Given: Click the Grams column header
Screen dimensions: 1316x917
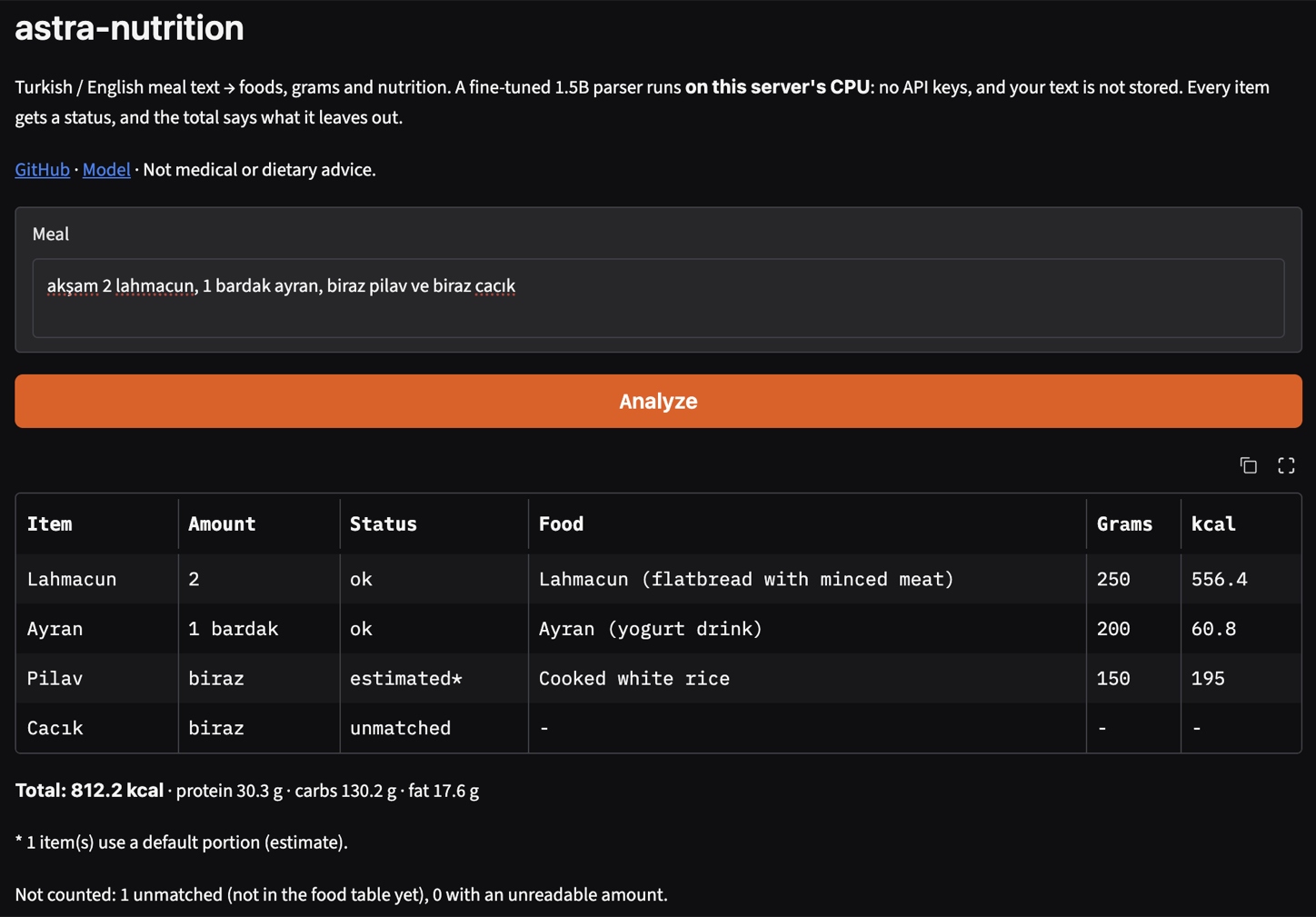Looking at the screenshot, I should tap(1133, 523).
